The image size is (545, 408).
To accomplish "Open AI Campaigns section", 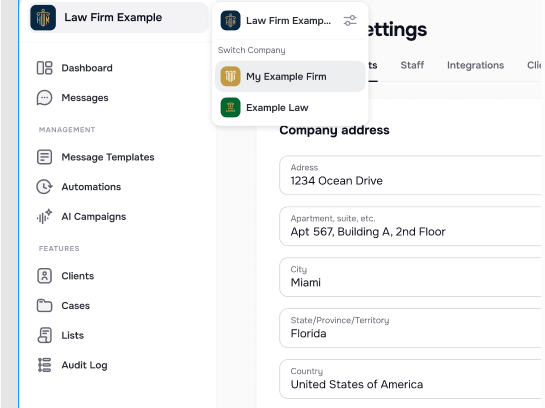I will (93, 217).
